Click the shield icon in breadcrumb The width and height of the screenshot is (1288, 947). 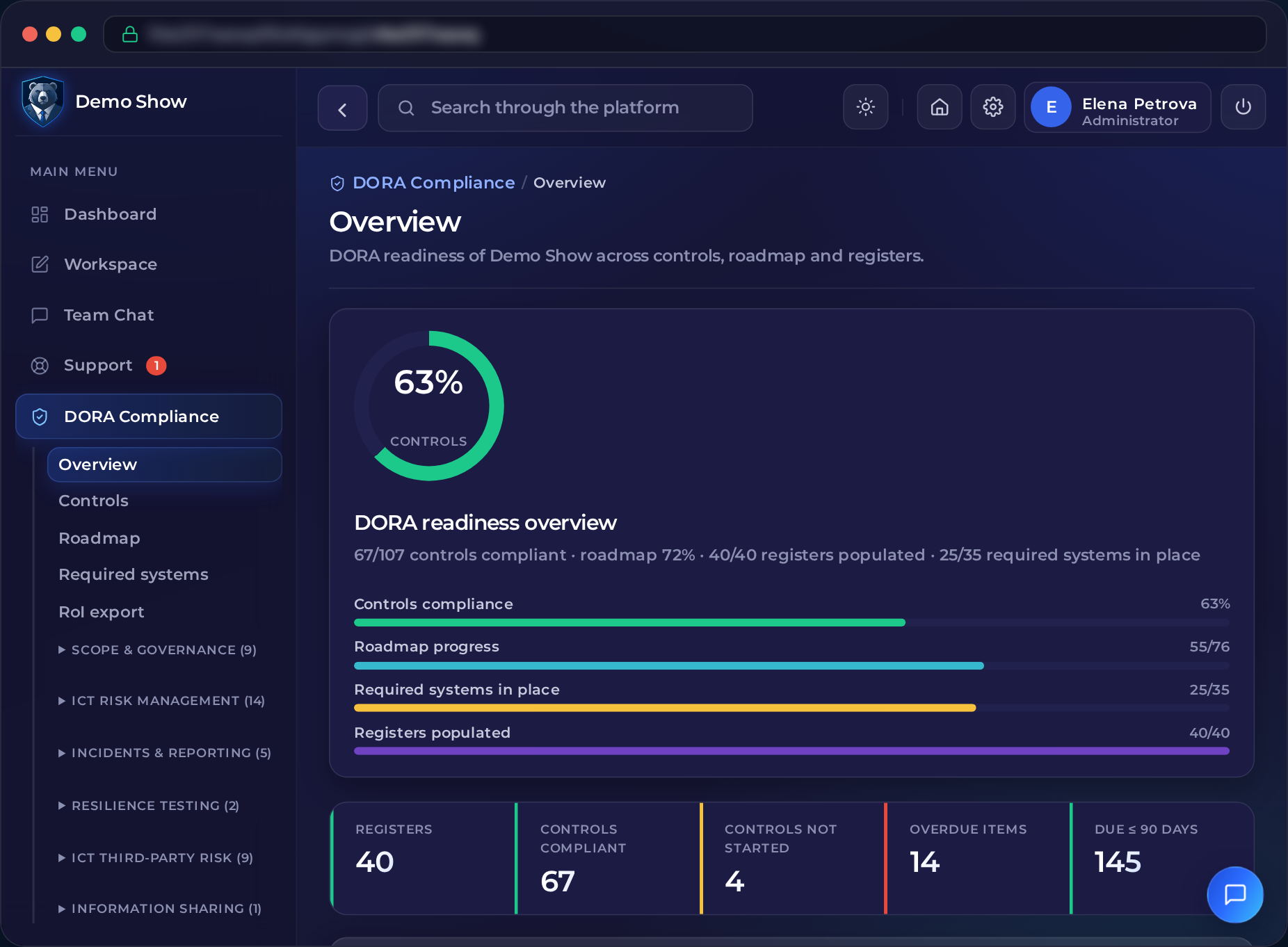tap(337, 183)
